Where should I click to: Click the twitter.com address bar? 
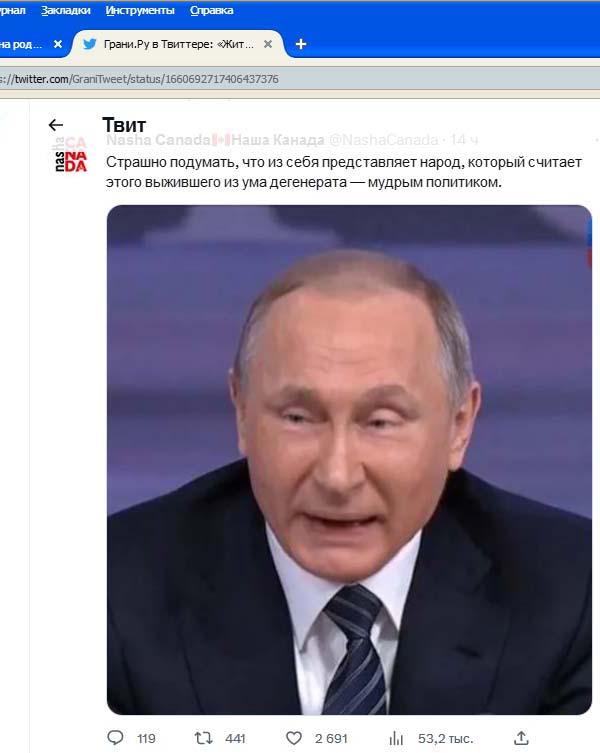pos(300,79)
